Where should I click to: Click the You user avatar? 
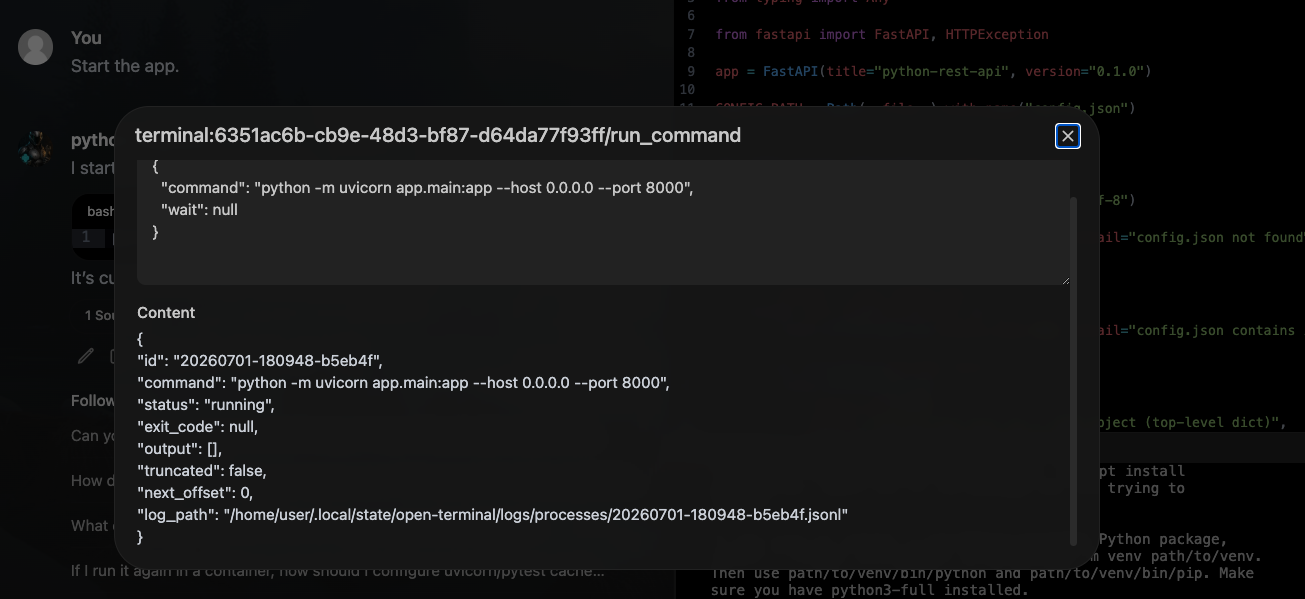click(x=35, y=47)
